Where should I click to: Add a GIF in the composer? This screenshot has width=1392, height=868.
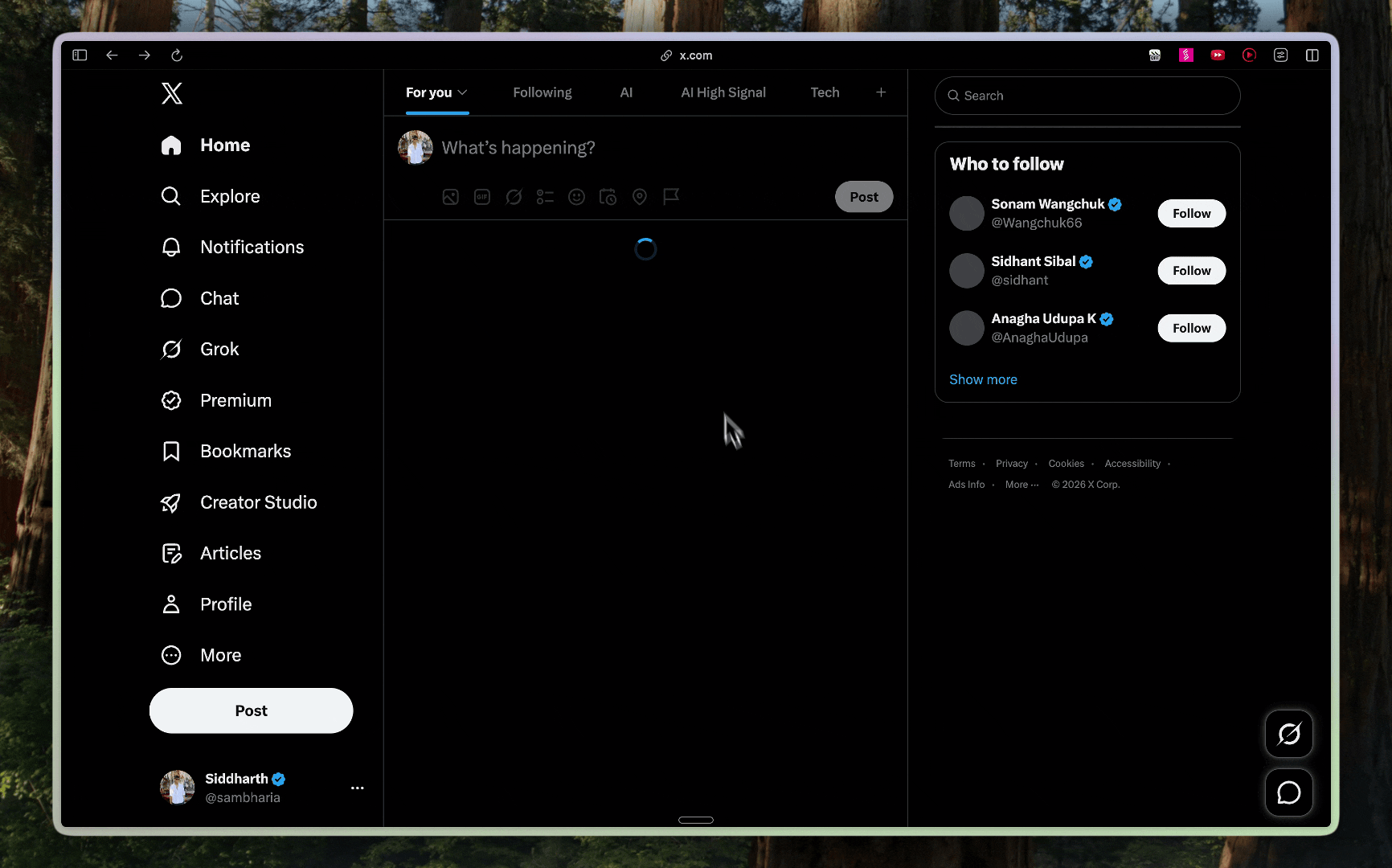482,197
